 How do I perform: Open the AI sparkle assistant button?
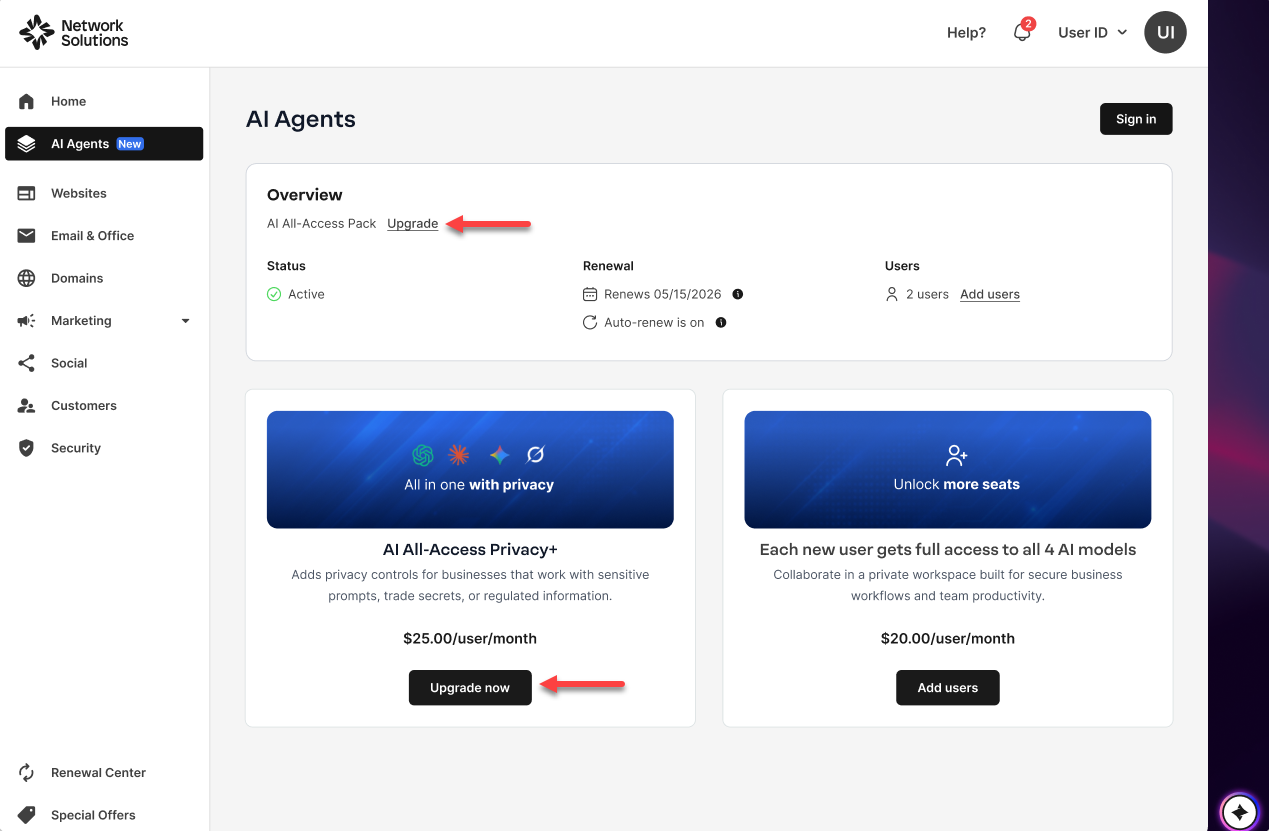click(1239, 811)
